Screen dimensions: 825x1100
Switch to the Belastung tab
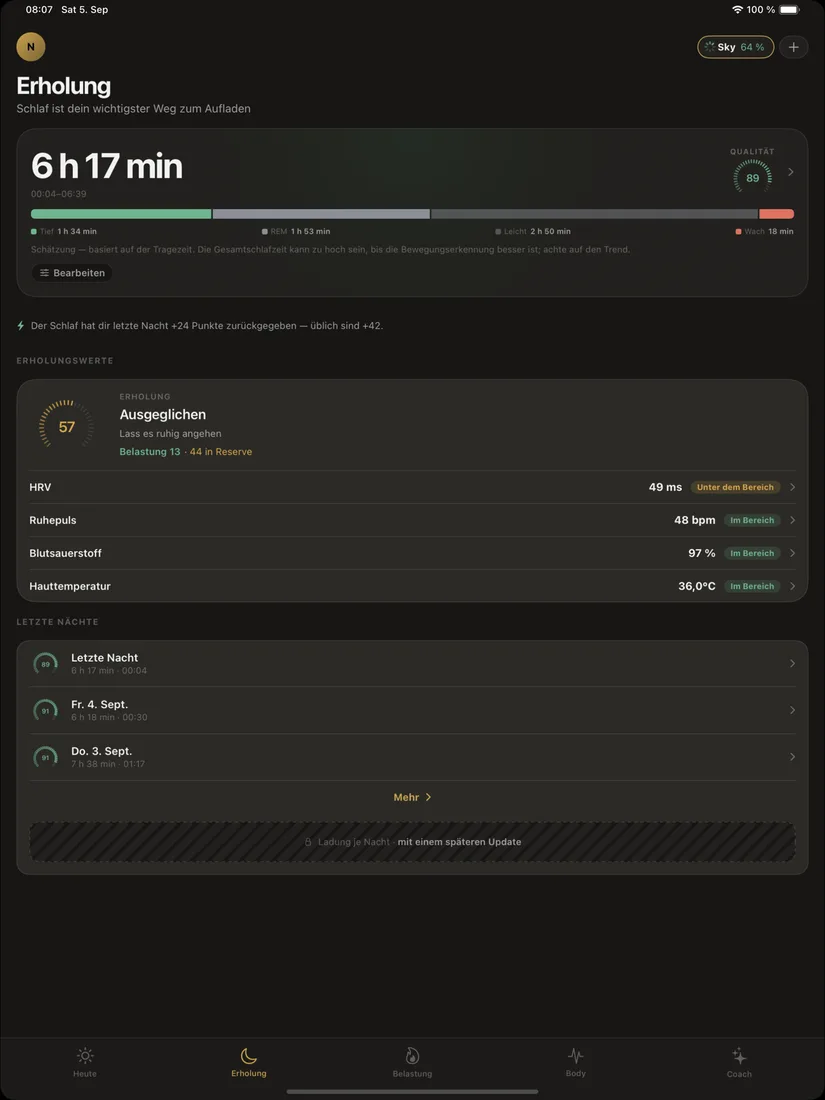[x=412, y=1063]
